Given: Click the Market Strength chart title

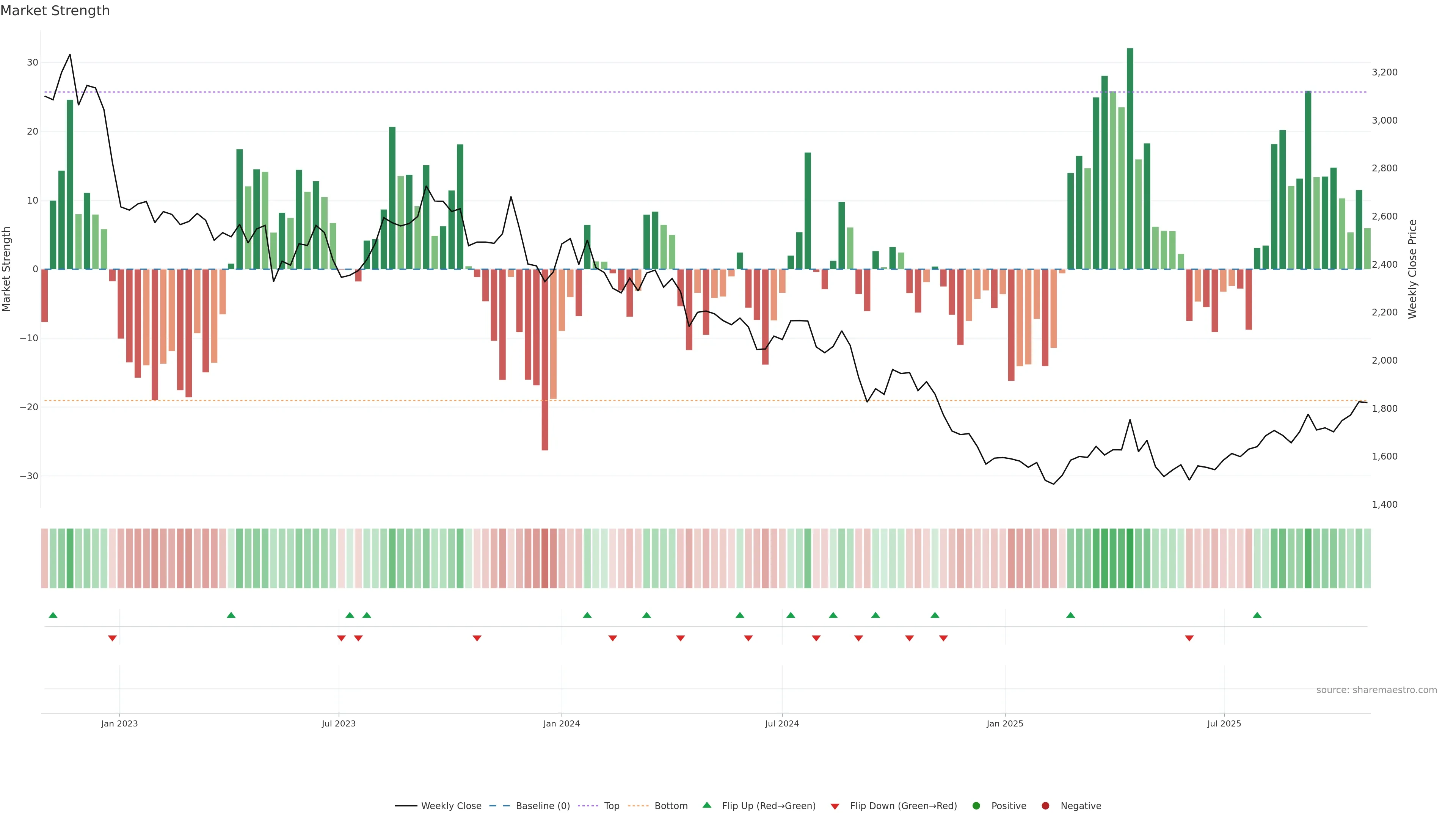Looking at the screenshot, I should [55, 11].
